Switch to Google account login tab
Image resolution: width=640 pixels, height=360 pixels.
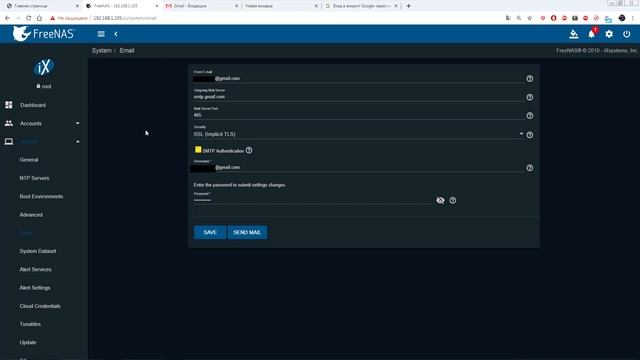click(x=362, y=6)
